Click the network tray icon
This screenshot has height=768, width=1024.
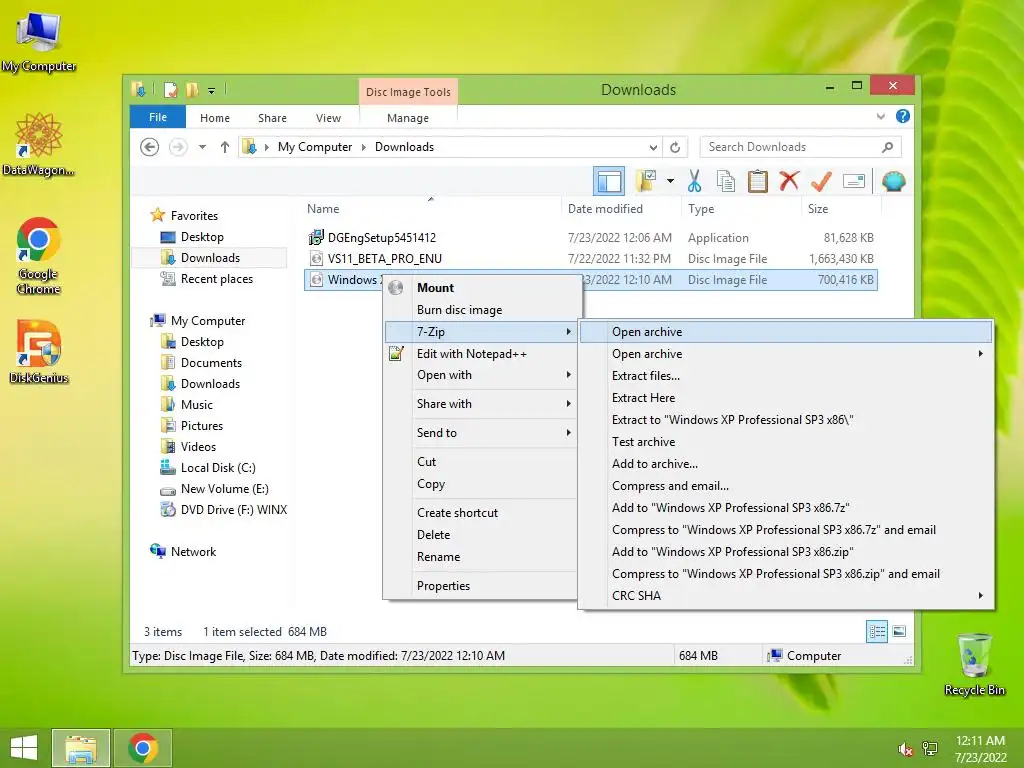(x=930, y=749)
